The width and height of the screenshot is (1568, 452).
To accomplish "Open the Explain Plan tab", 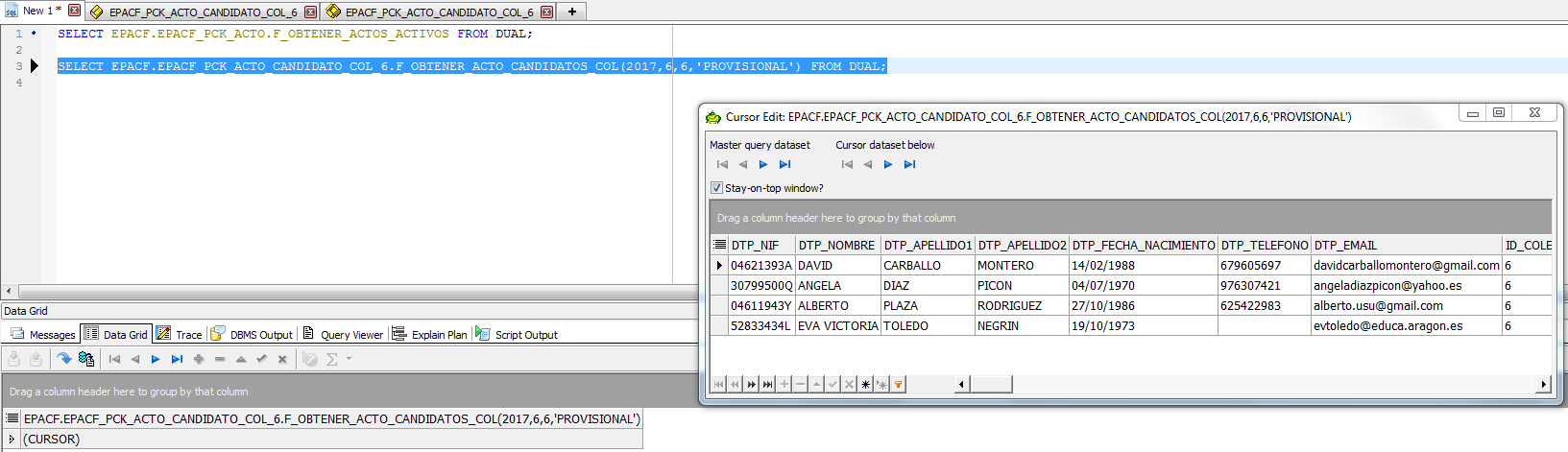I will [430, 335].
